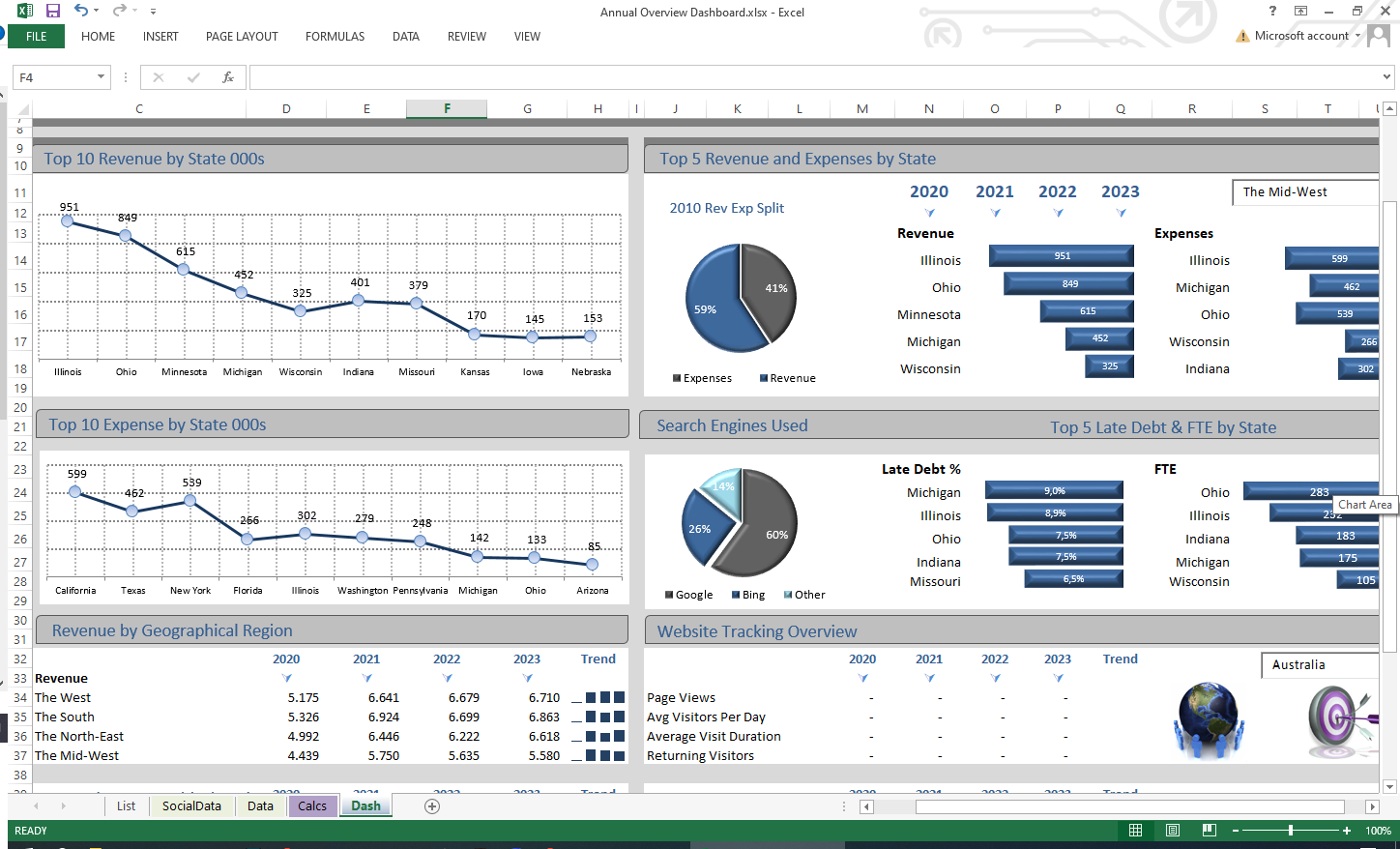The width and height of the screenshot is (1400, 849).
Task: Click Ribbon Display Options icon
Action: (x=1301, y=11)
